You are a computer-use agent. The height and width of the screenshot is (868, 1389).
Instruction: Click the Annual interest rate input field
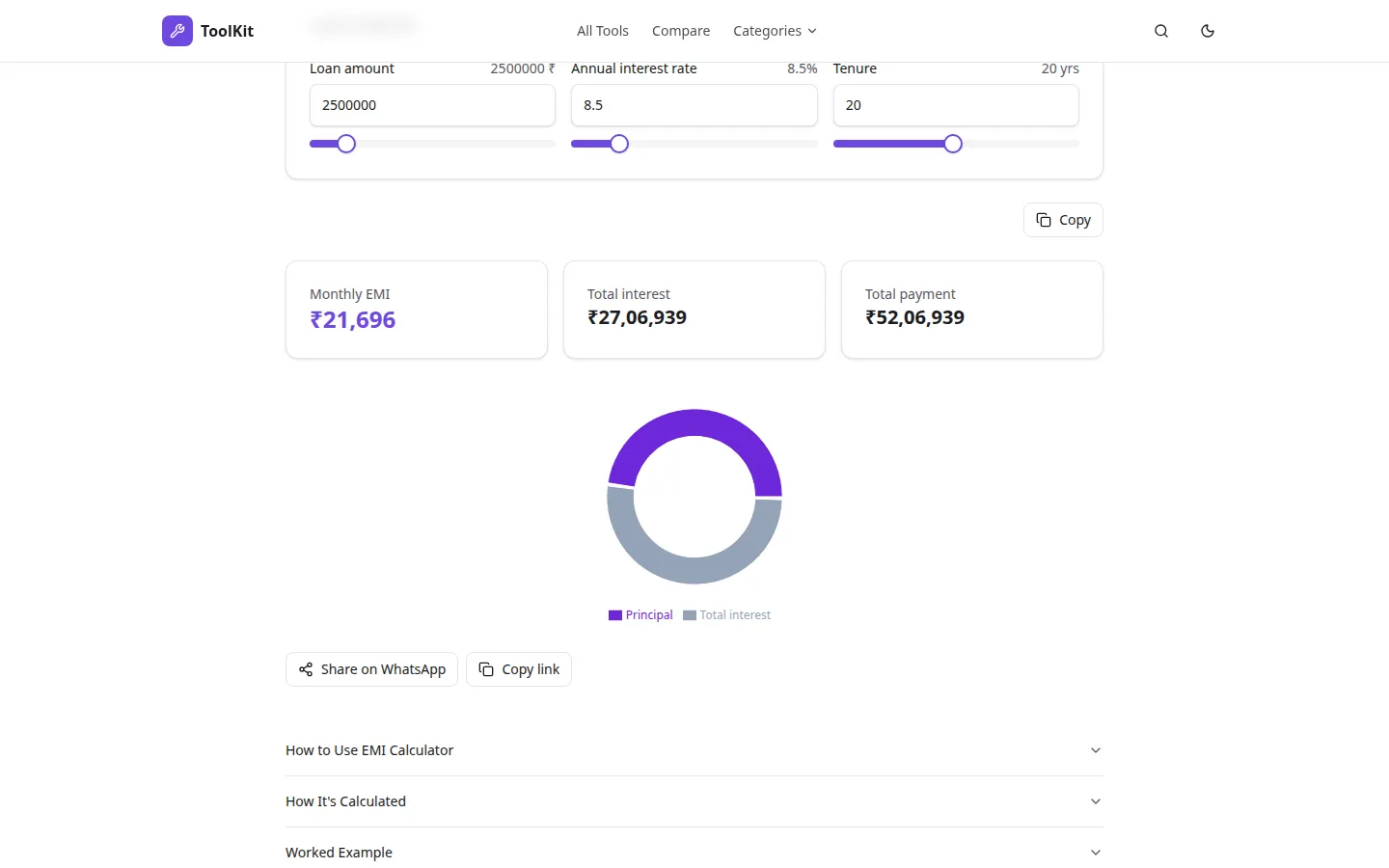click(694, 105)
